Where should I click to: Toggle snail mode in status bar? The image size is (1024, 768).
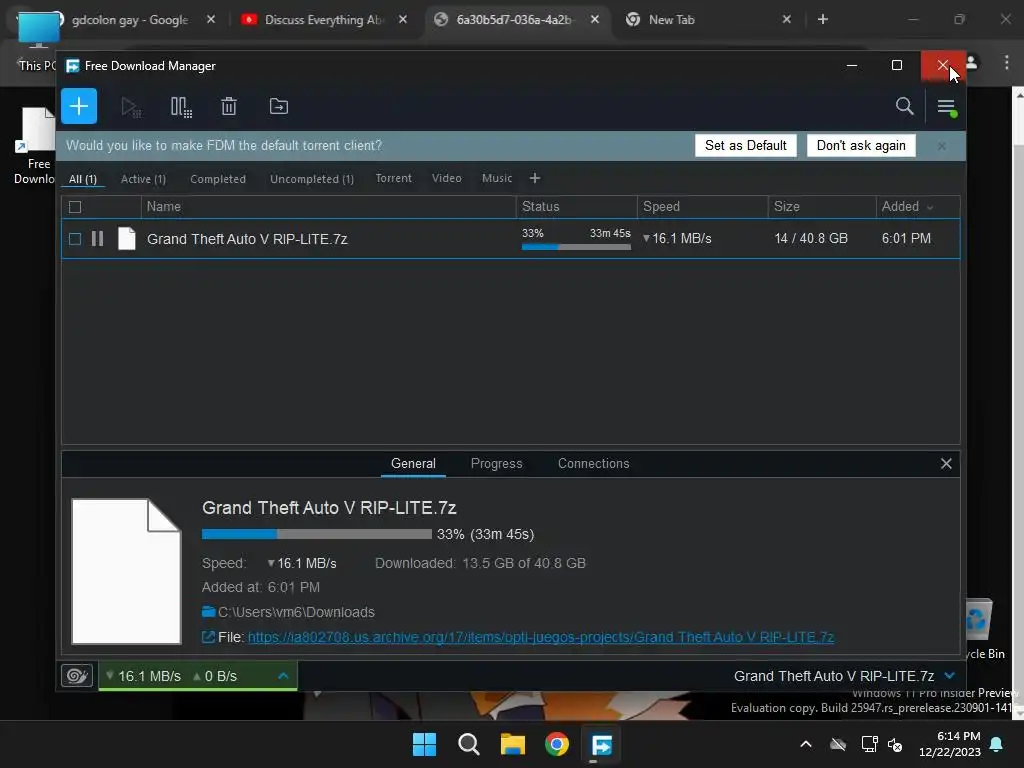coord(77,676)
